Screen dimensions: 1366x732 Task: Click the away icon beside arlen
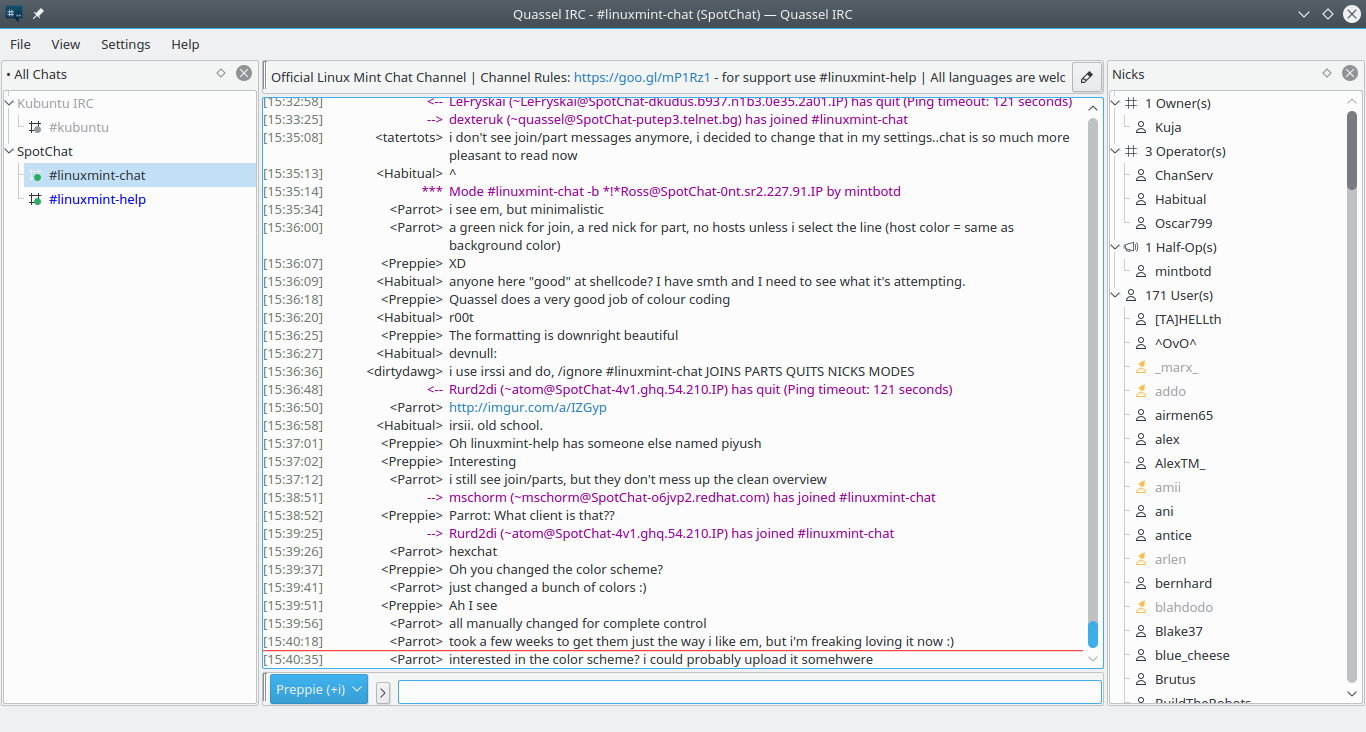point(1141,559)
